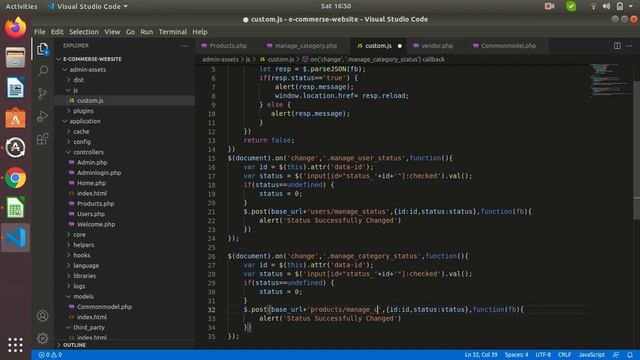
Task: Open the volume system menu icon
Action: pos(607,6)
